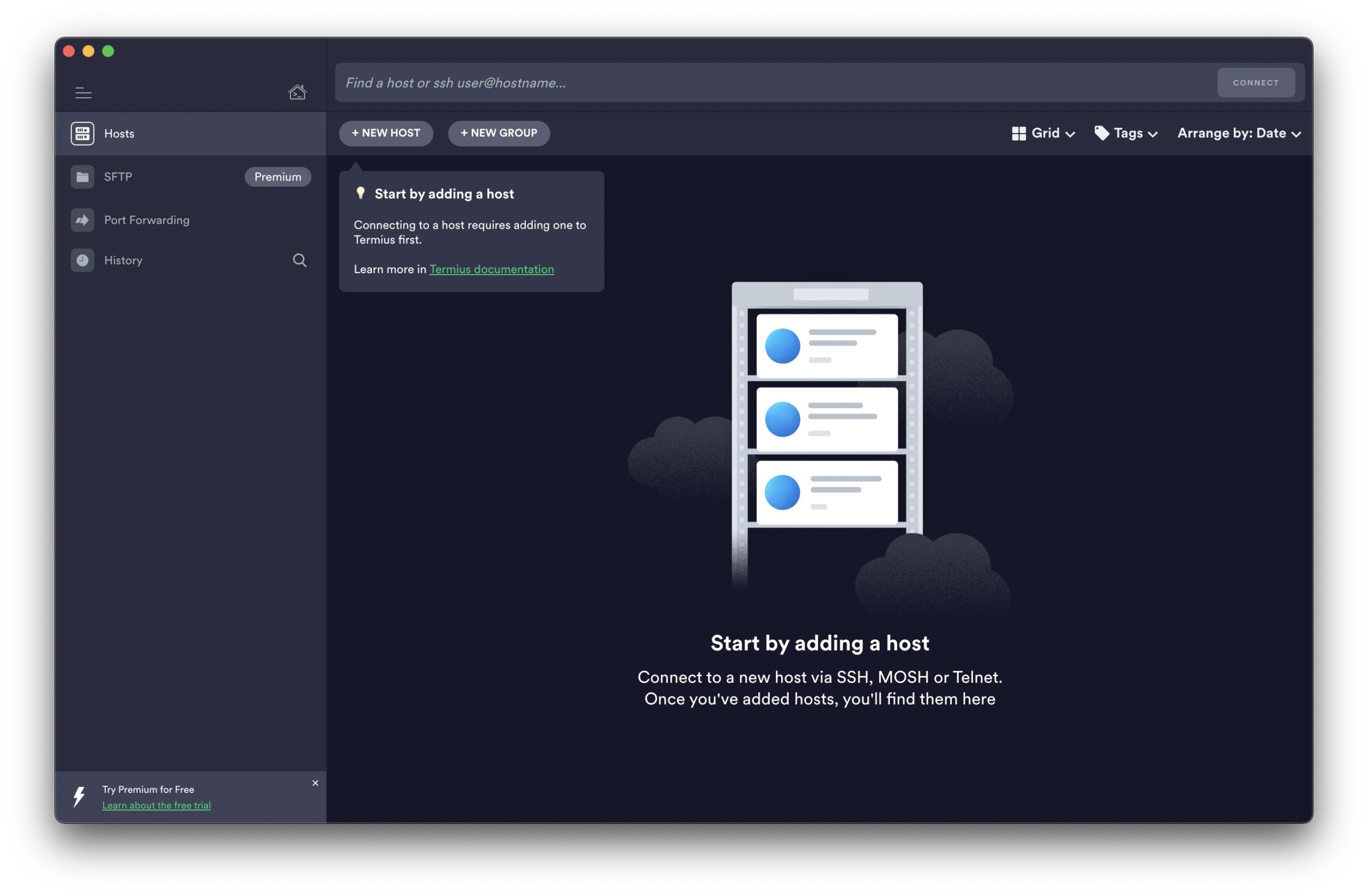The height and width of the screenshot is (896, 1368).
Task: Open Arrange by Date dropdown
Action: 1239,134
